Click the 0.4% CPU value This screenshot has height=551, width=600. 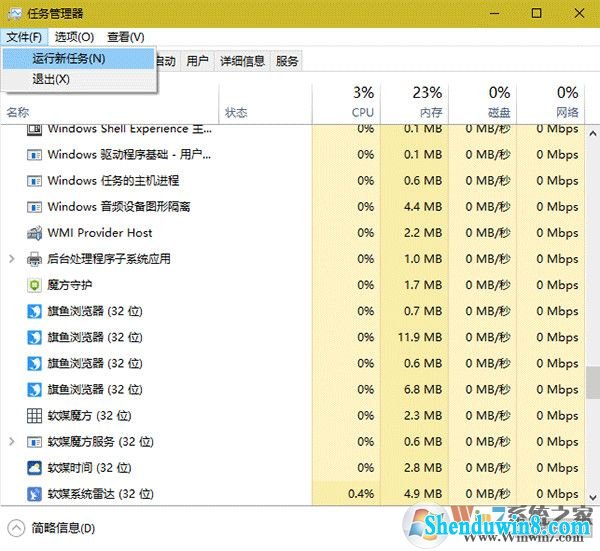click(x=361, y=494)
